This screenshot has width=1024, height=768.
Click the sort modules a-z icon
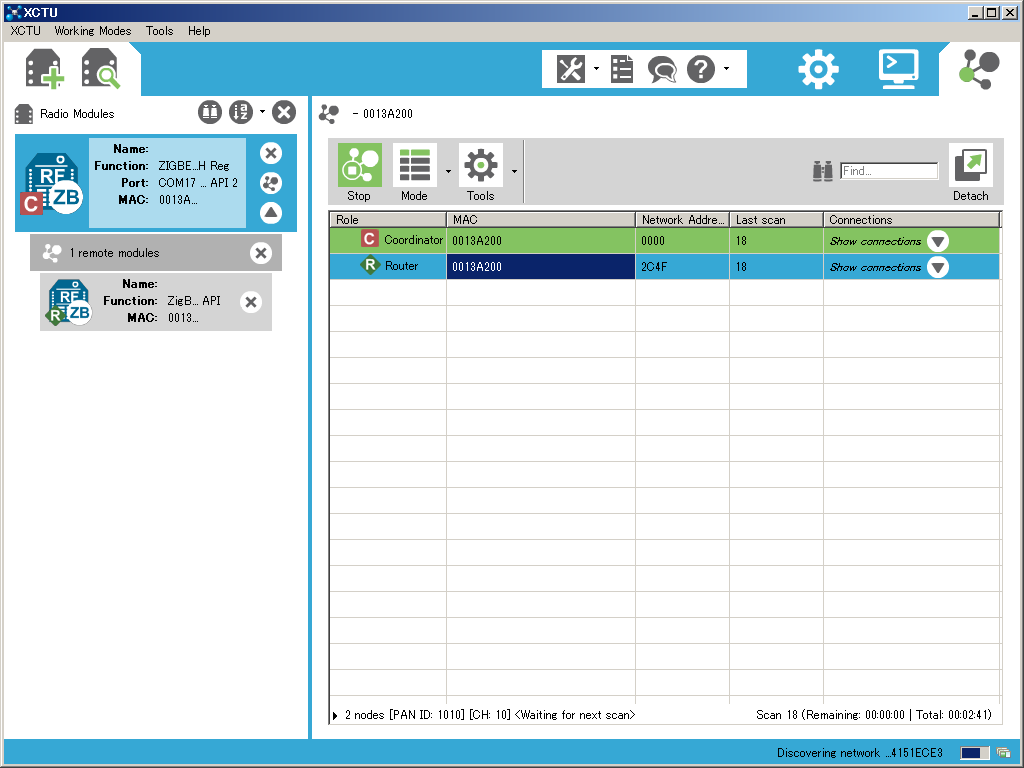click(x=241, y=112)
